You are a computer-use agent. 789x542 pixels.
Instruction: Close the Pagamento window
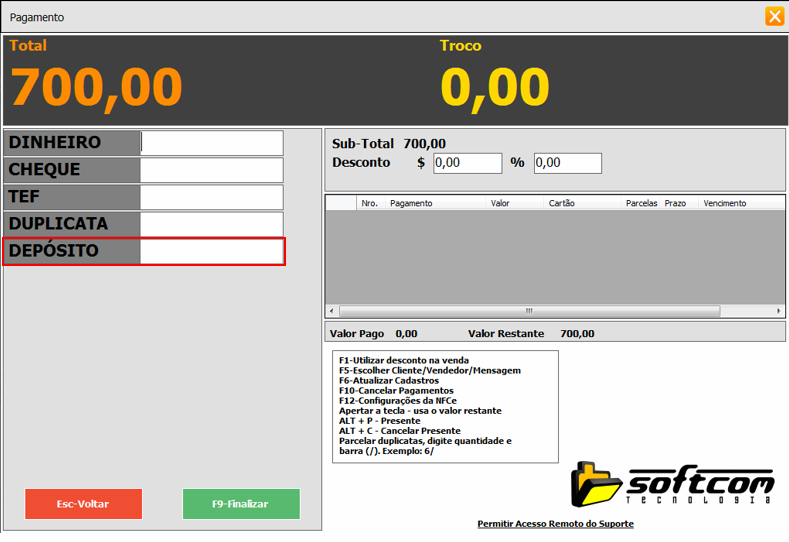coord(774,16)
